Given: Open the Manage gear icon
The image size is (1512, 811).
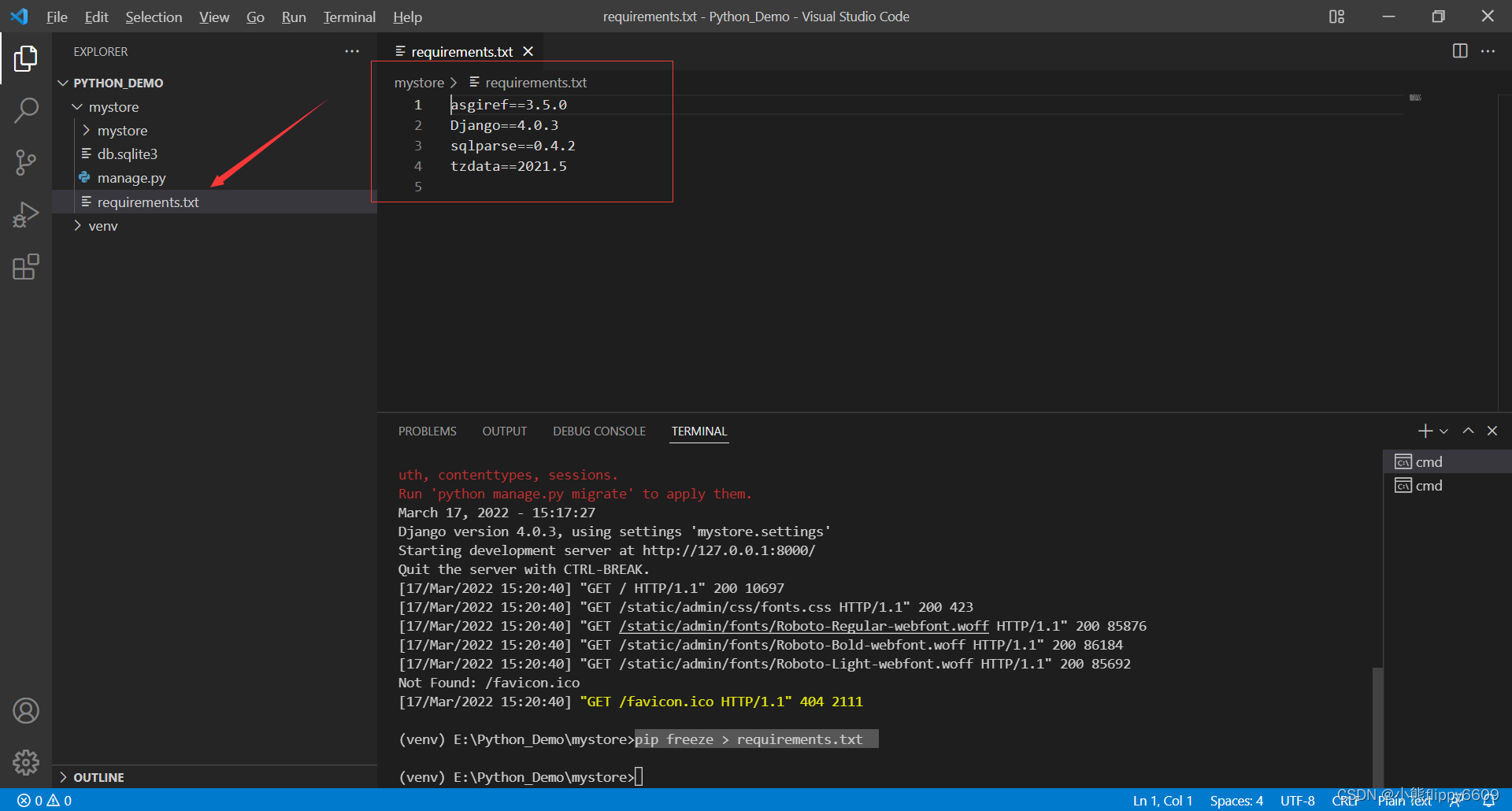Looking at the screenshot, I should click(x=26, y=762).
